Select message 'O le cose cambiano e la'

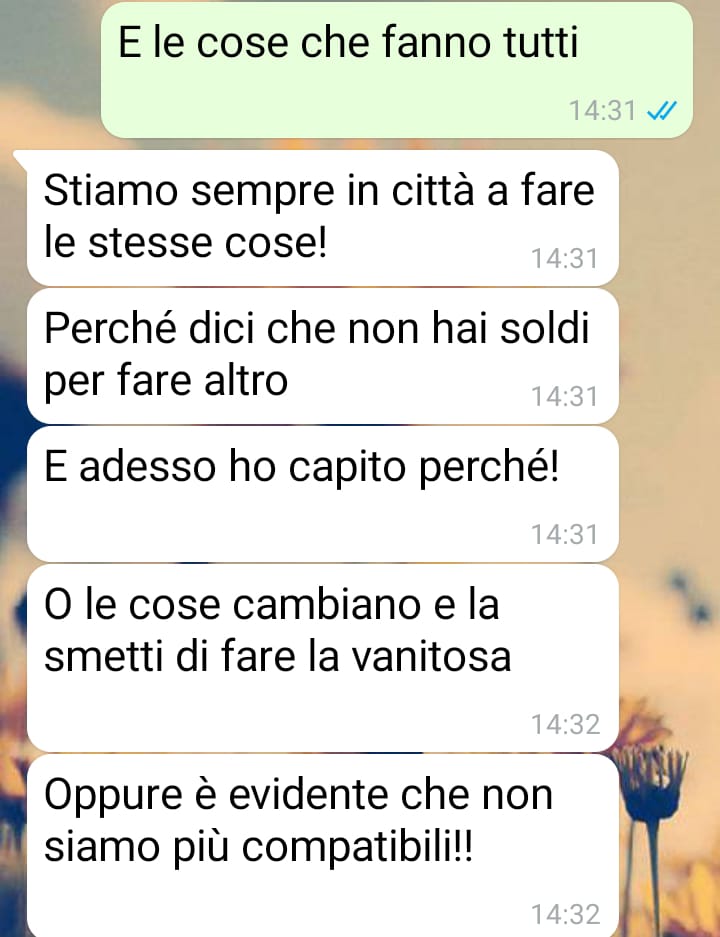pyautogui.click(x=323, y=658)
